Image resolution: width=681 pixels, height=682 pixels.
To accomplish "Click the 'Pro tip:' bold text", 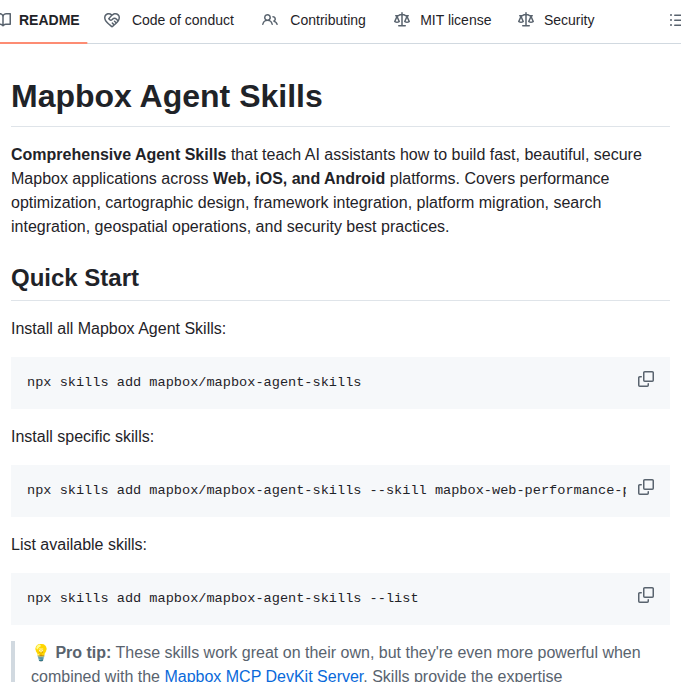I will point(83,652).
